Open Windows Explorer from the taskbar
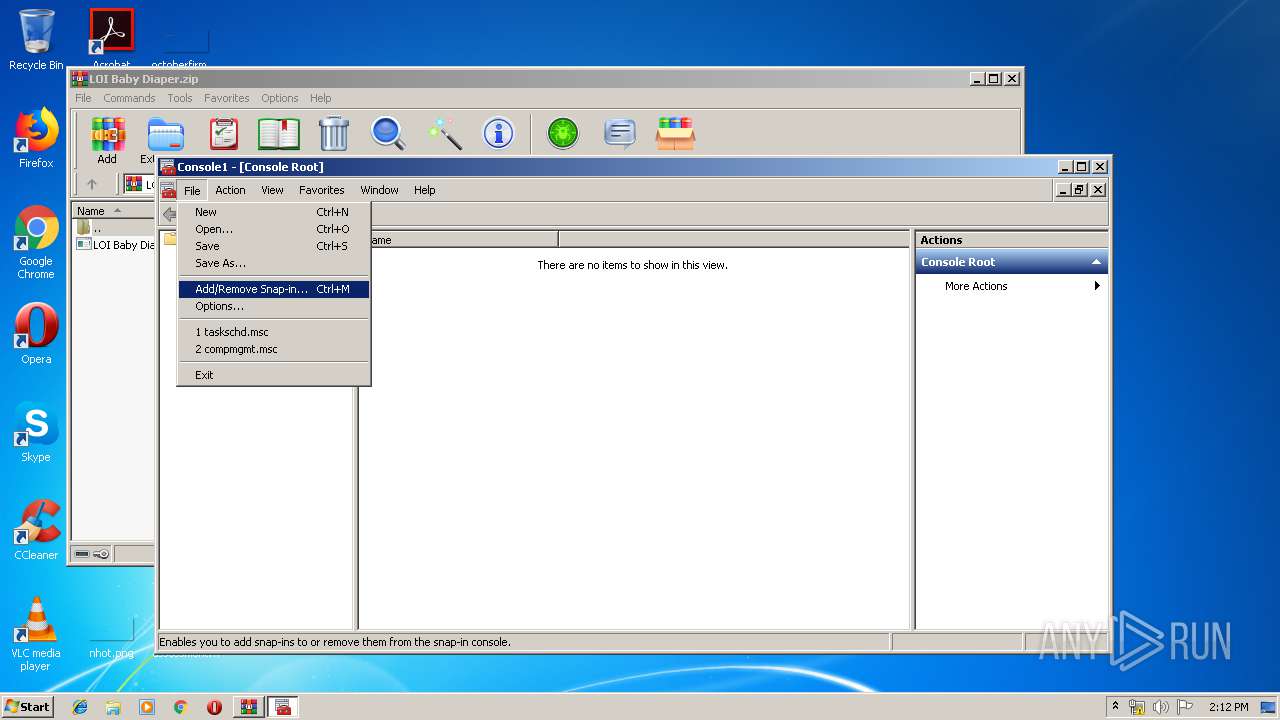This screenshot has width=1280, height=720. (x=113, y=707)
